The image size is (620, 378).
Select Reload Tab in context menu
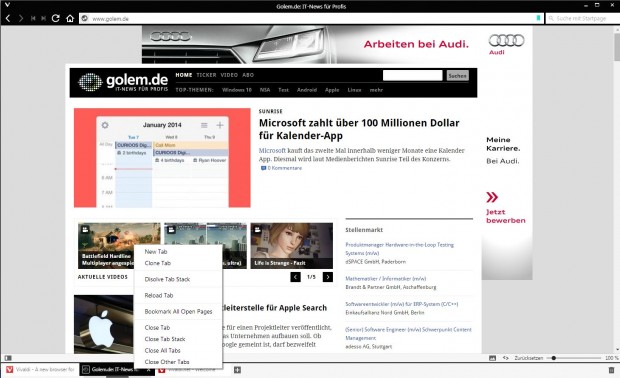click(159, 295)
